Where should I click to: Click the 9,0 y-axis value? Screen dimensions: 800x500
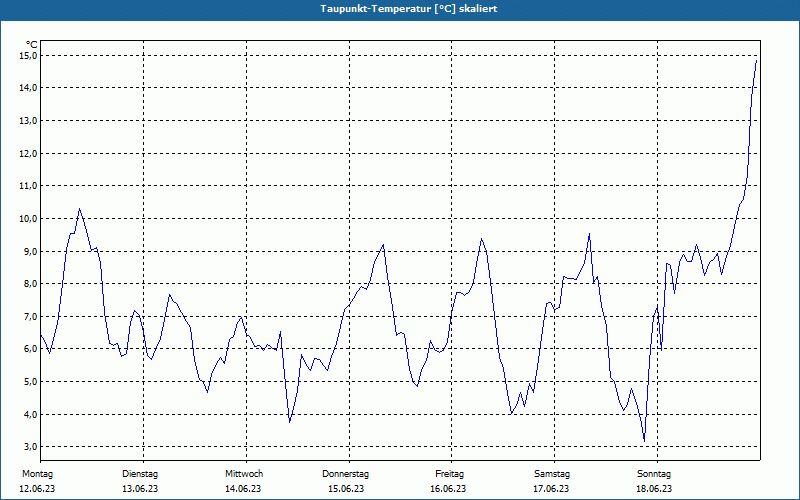coord(31,251)
